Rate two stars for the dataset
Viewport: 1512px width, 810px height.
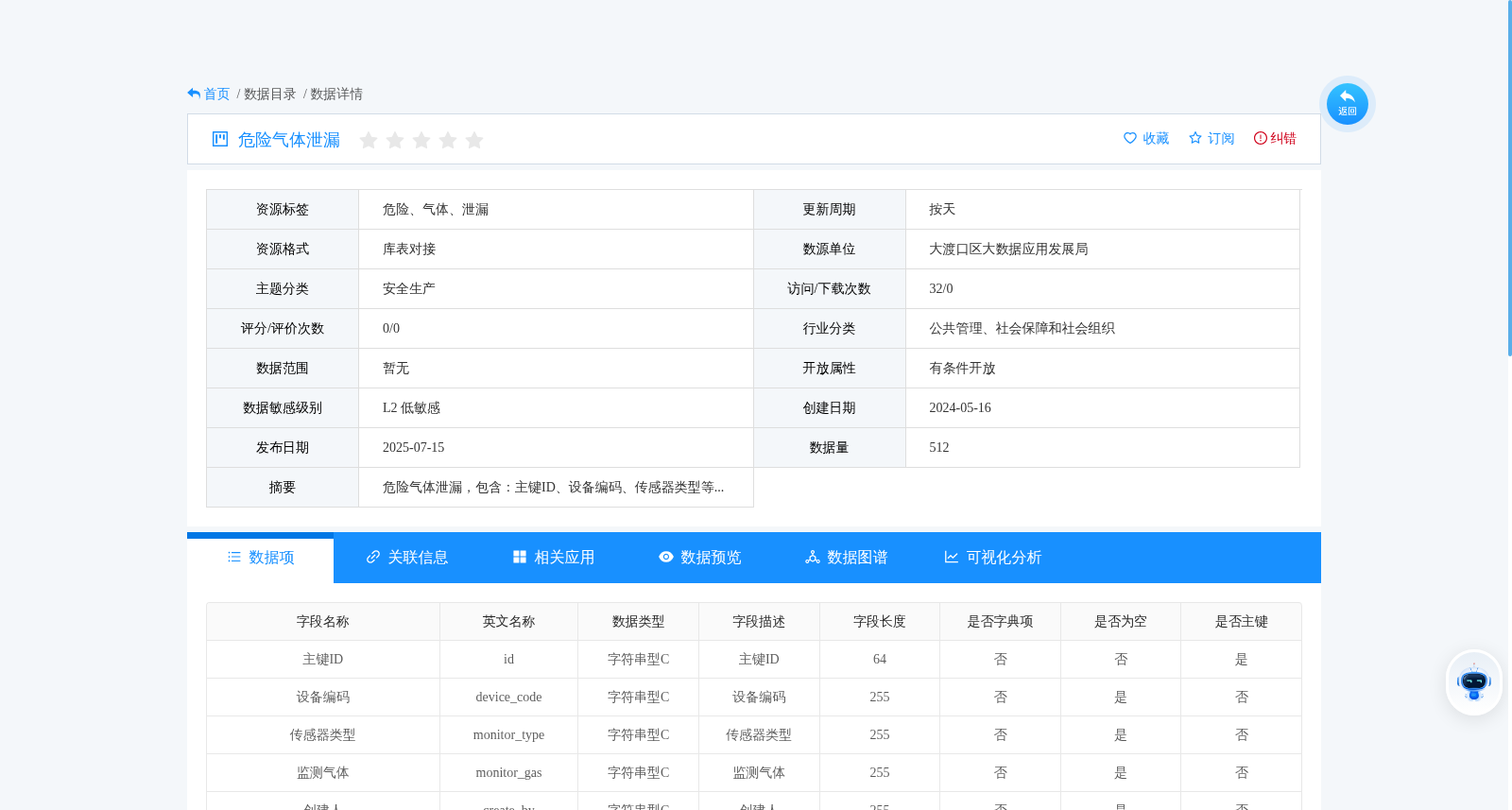click(395, 140)
